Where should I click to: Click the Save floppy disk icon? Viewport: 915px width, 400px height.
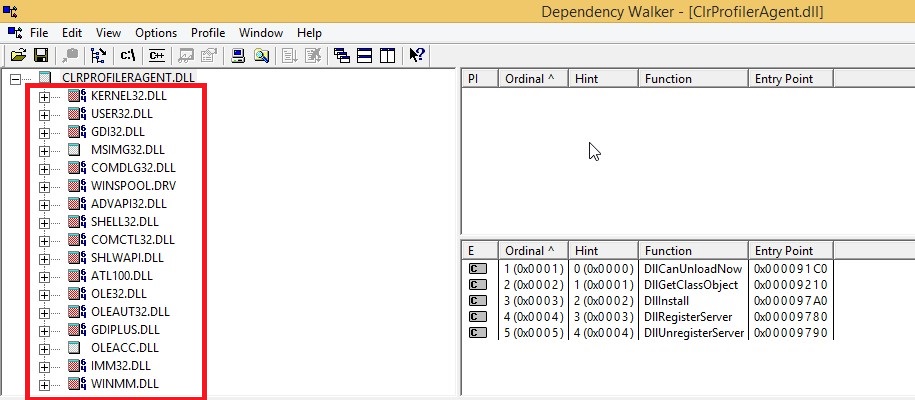pos(41,55)
